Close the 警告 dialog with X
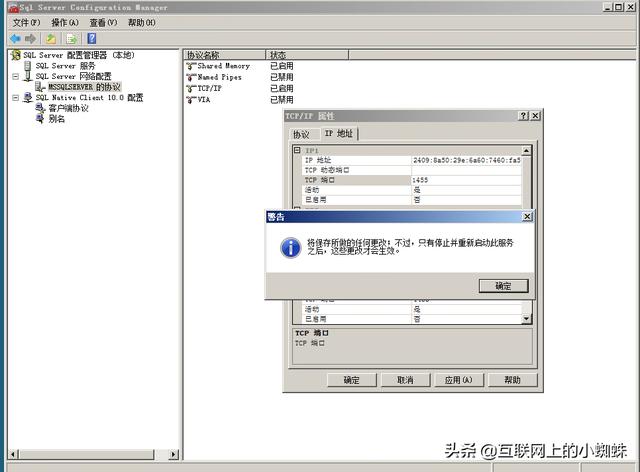This screenshot has width=640, height=472. (x=527, y=216)
